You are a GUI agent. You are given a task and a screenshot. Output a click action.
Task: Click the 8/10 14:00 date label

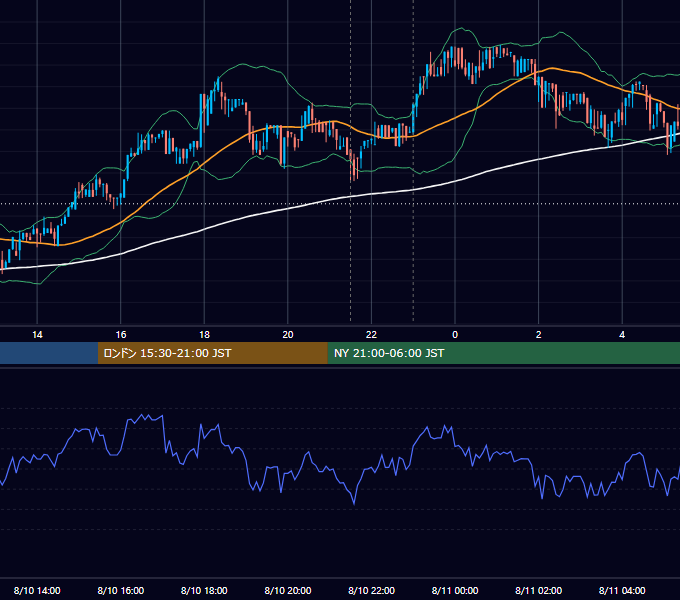click(37, 590)
